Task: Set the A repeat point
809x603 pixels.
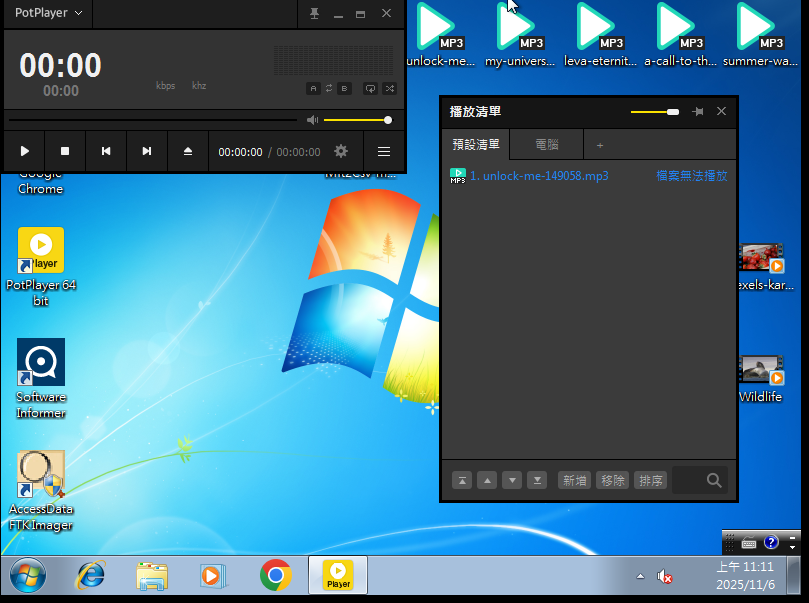Action: click(x=313, y=89)
